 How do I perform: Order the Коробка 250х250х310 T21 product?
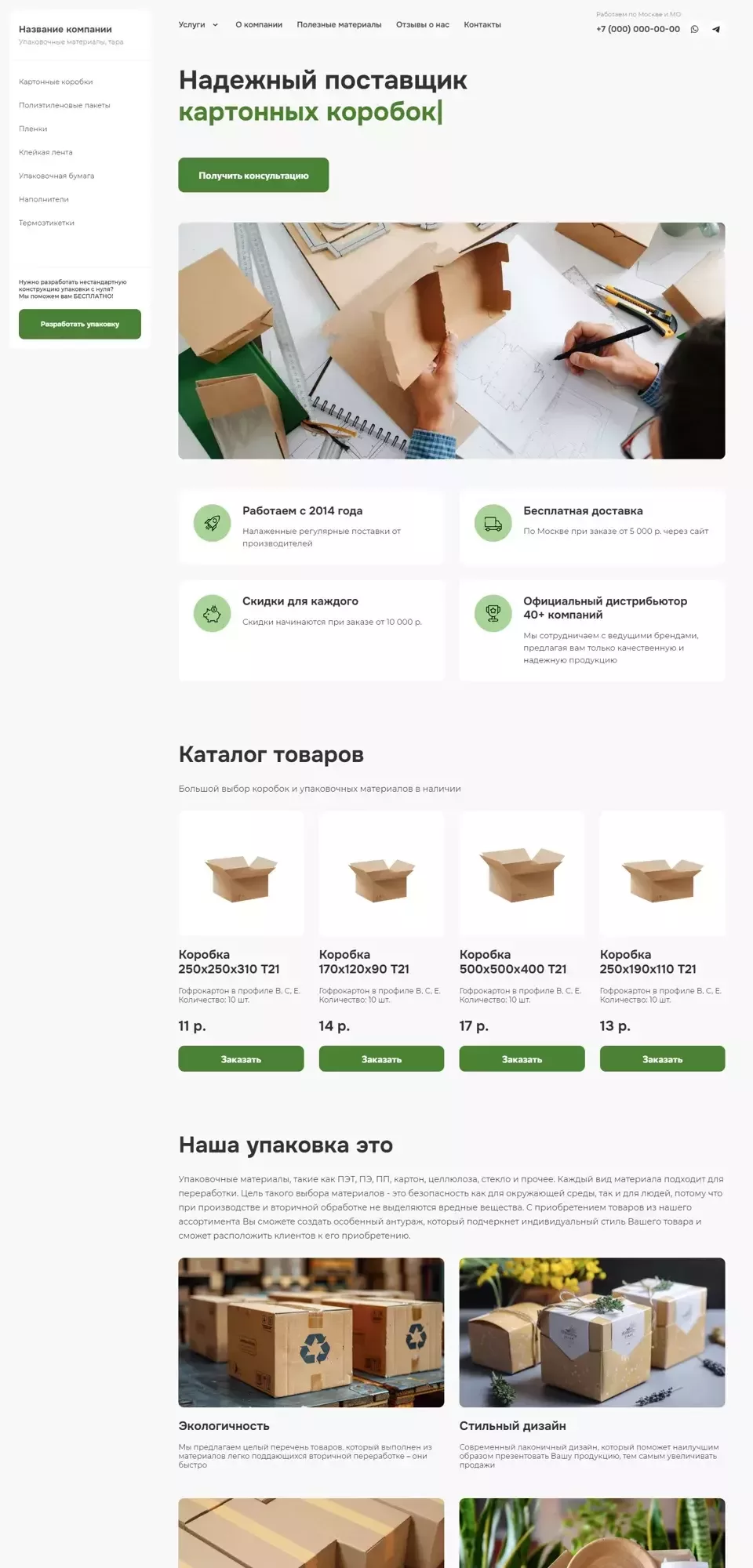point(241,1059)
